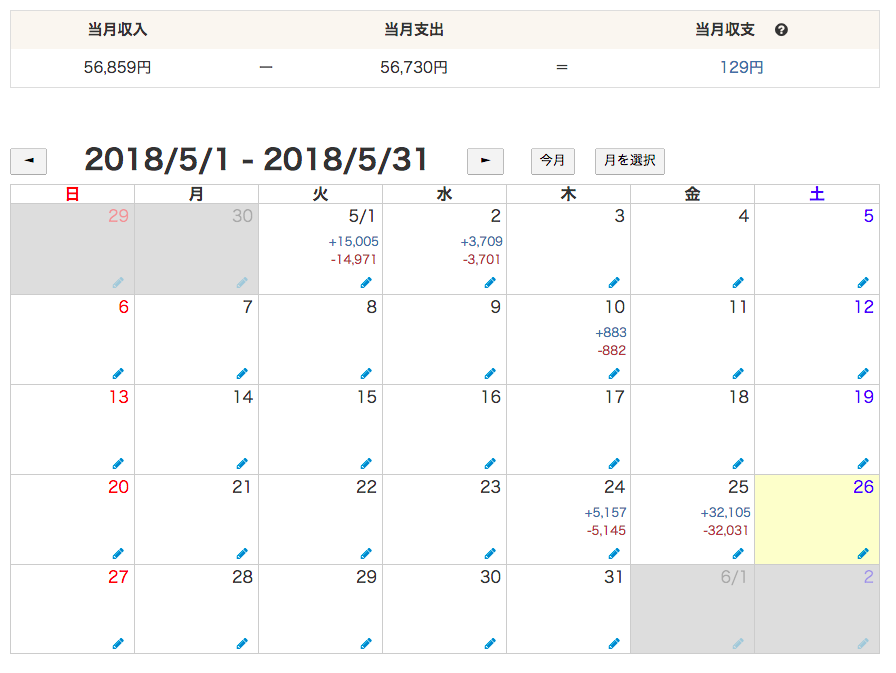Go to next month with right arrow

pos(485,161)
